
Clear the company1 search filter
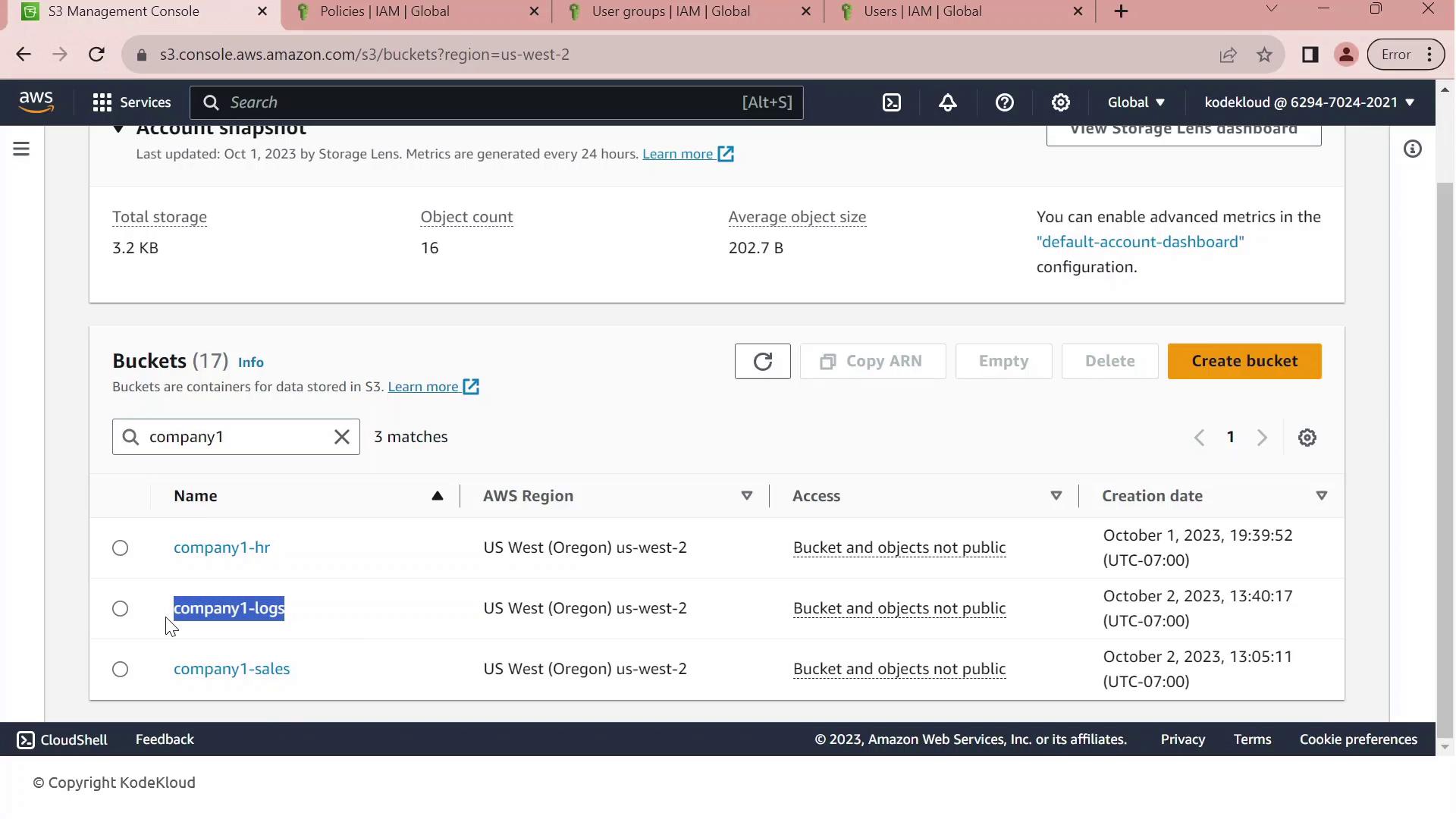[342, 438]
